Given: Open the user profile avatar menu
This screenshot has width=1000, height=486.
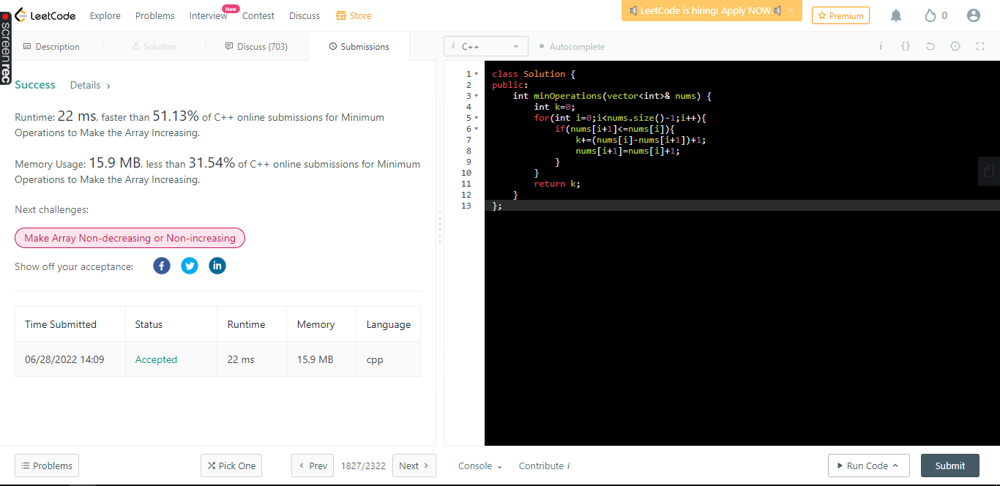Looking at the screenshot, I should tap(973, 16).
